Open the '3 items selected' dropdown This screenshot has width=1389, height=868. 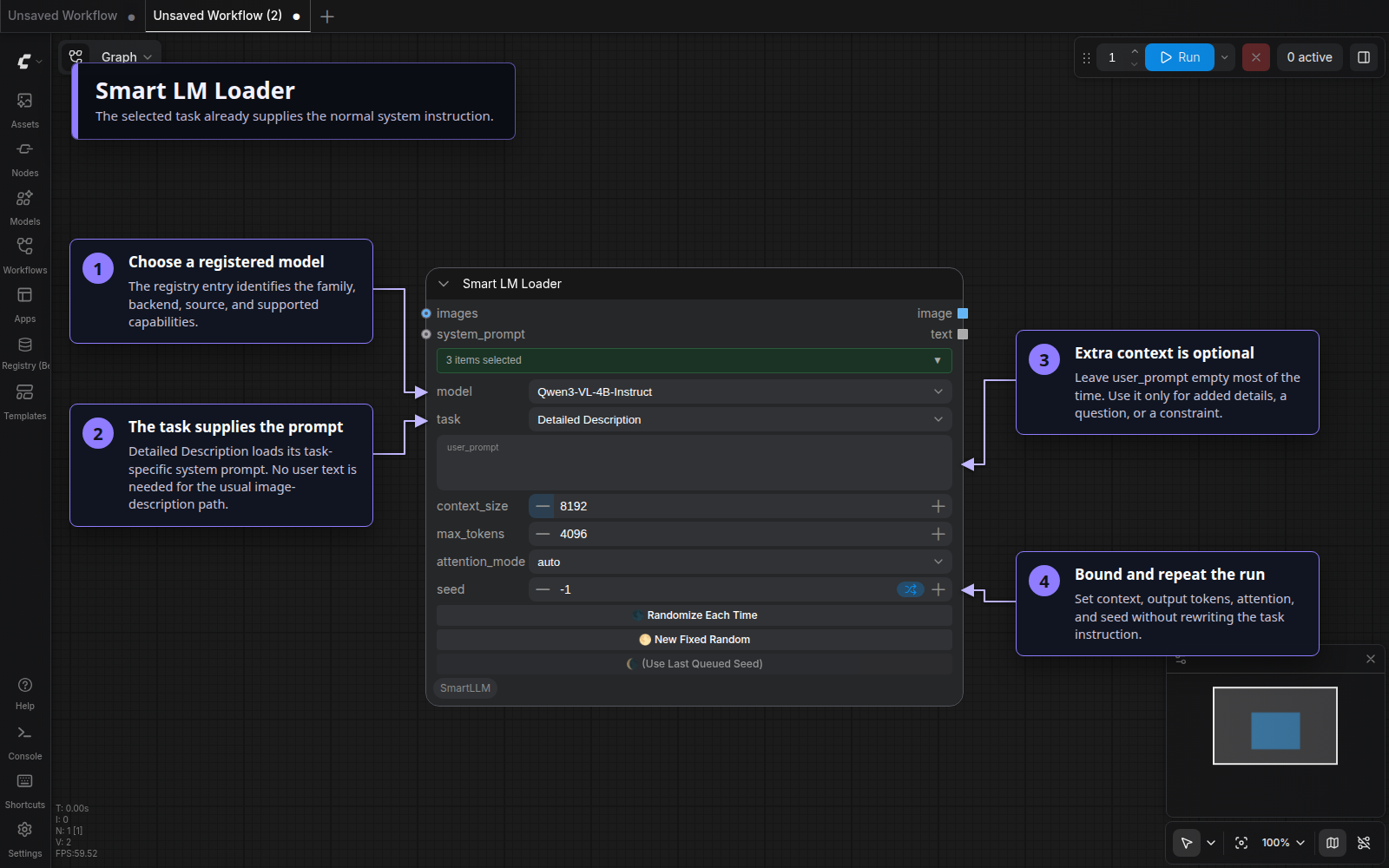694,360
